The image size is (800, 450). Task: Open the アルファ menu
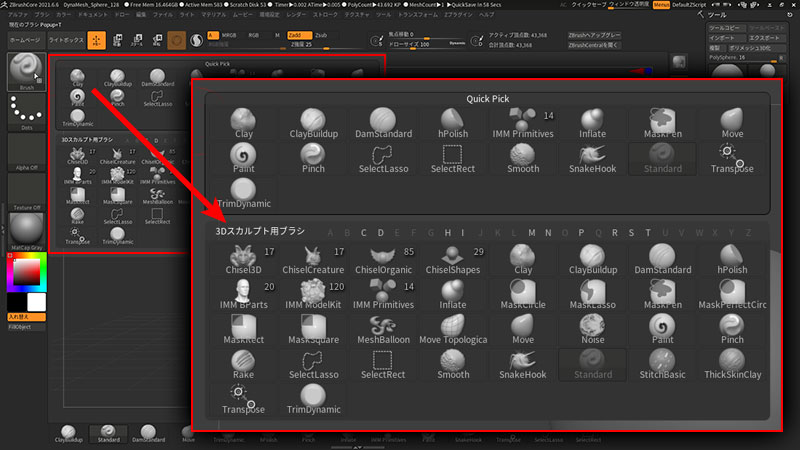[18, 15]
